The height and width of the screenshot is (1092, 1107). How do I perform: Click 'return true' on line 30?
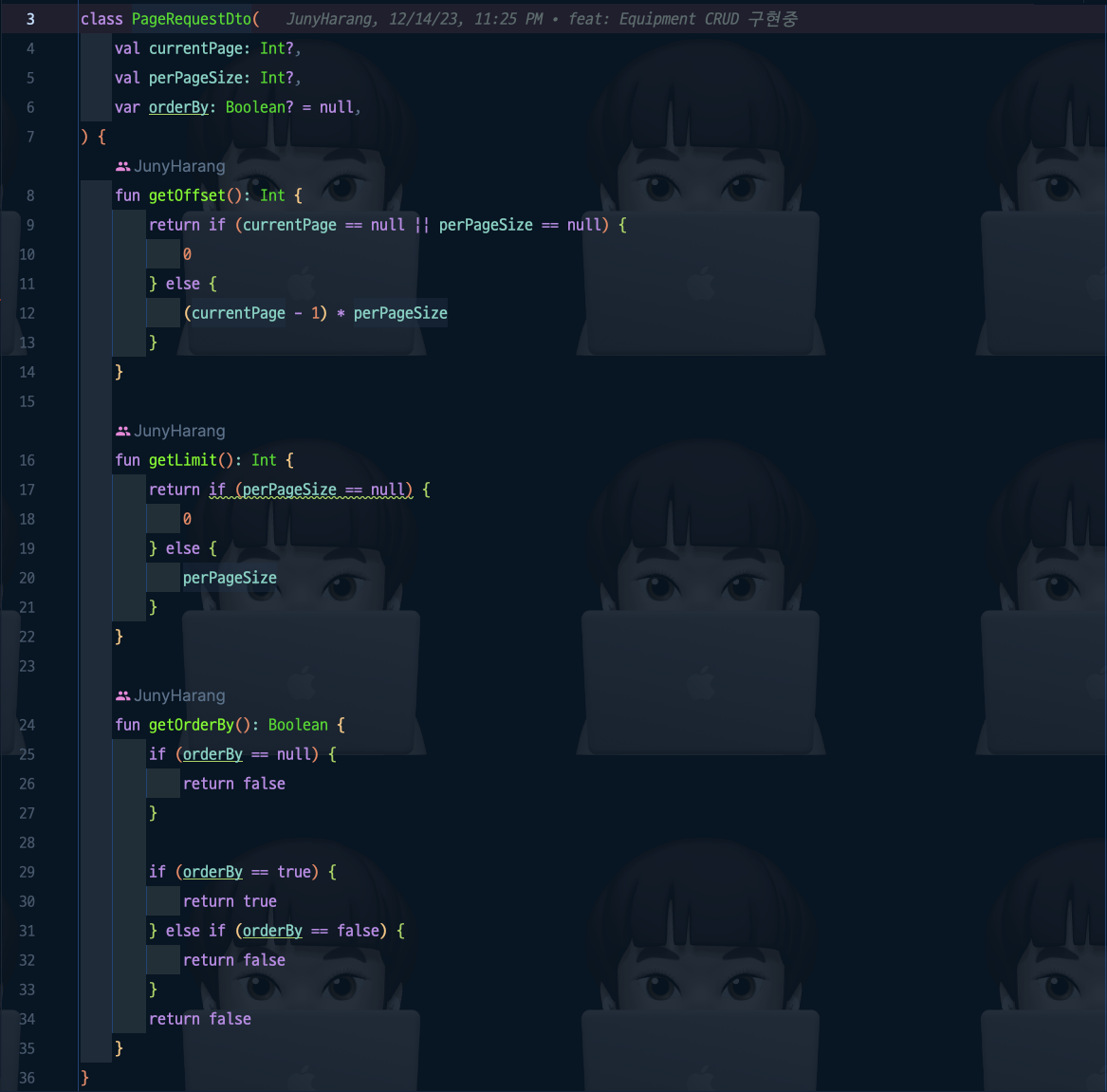[230, 901]
